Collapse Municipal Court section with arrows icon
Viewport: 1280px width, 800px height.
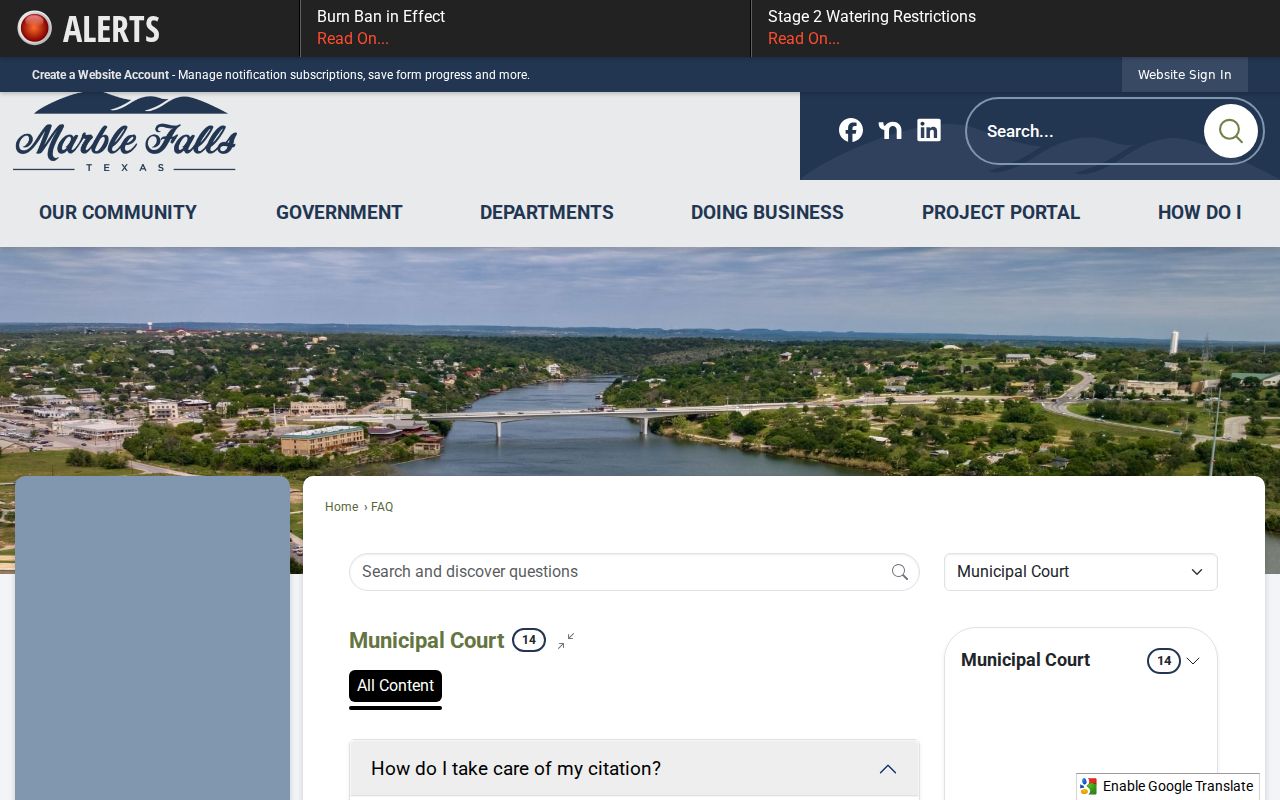click(566, 641)
